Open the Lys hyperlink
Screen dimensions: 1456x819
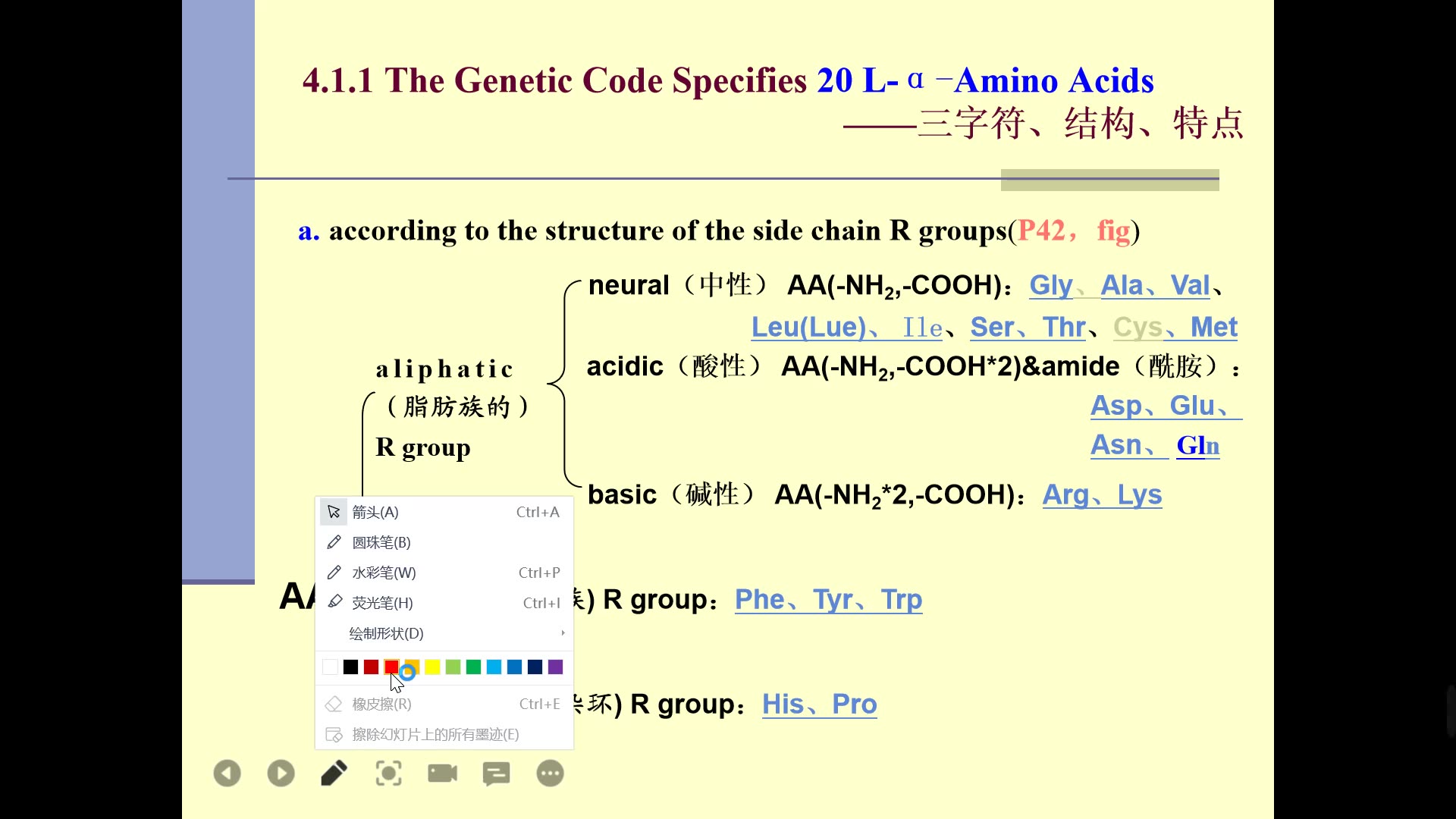tap(1140, 494)
